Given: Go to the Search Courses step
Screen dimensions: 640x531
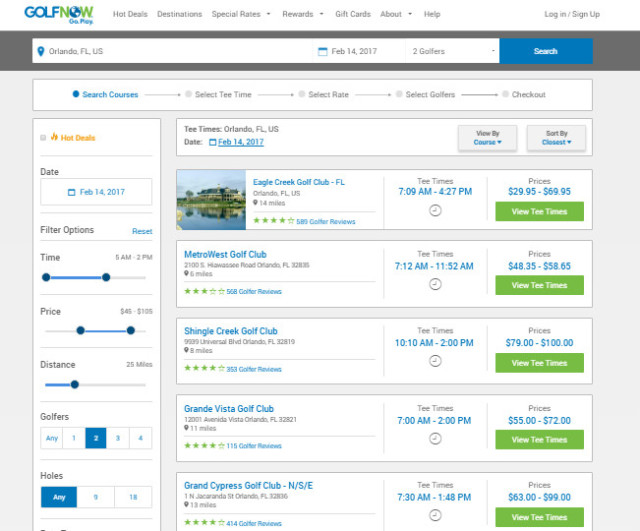Looking at the screenshot, I should [105, 94].
